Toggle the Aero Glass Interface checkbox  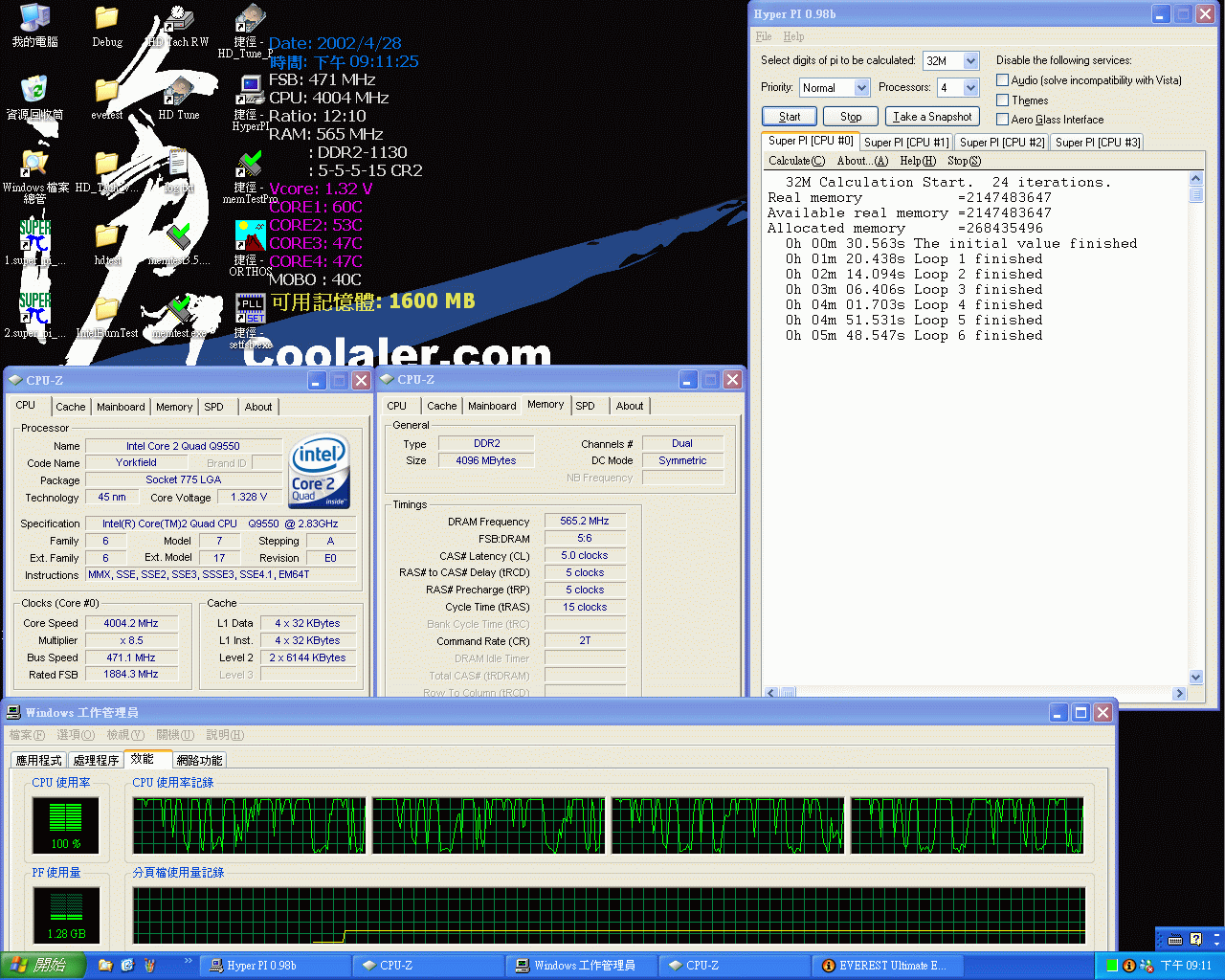(x=1003, y=120)
